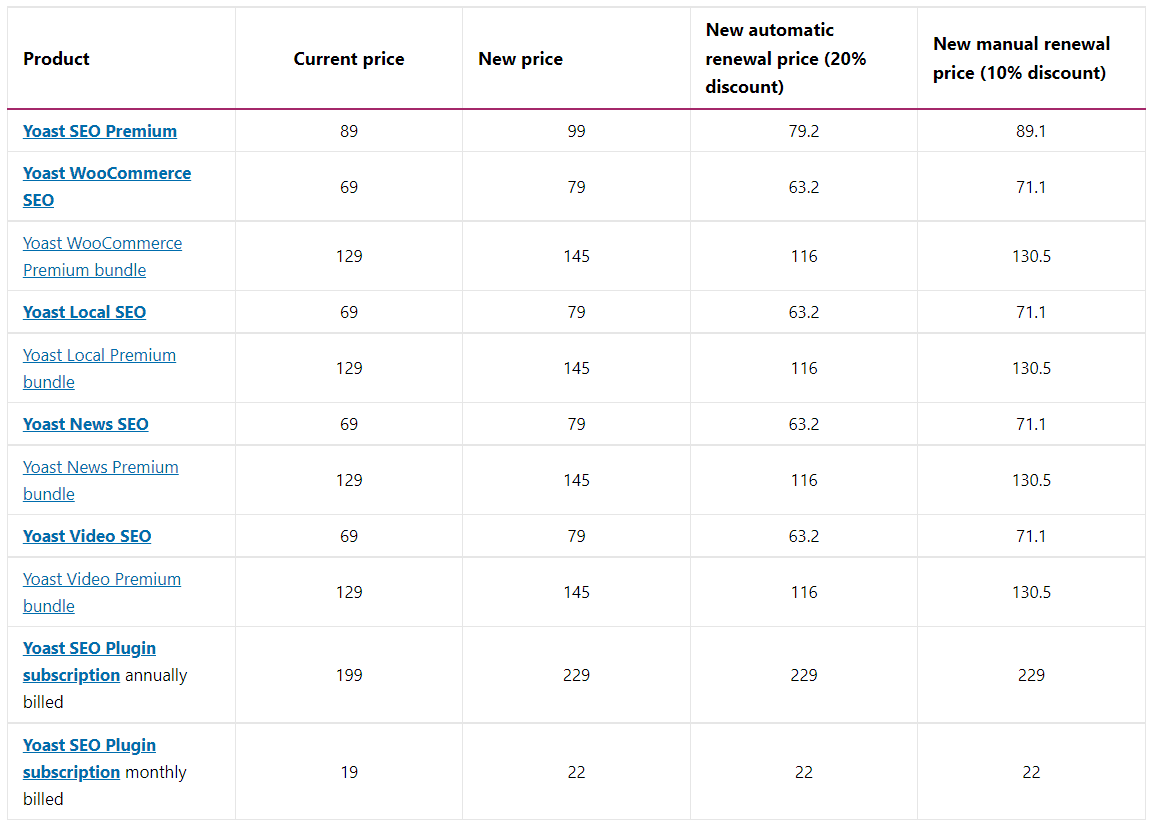
Task: Follow the Yoast Local SEO link
Action: (84, 312)
